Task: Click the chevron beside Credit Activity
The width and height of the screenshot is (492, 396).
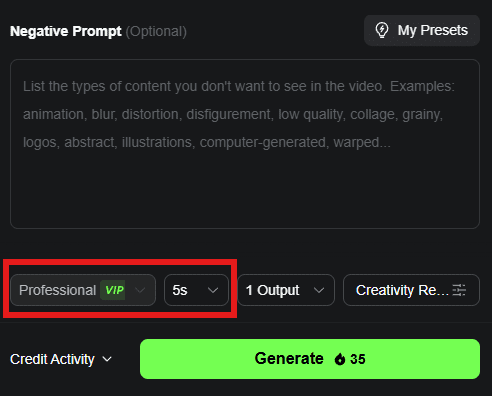Action: (x=107, y=359)
